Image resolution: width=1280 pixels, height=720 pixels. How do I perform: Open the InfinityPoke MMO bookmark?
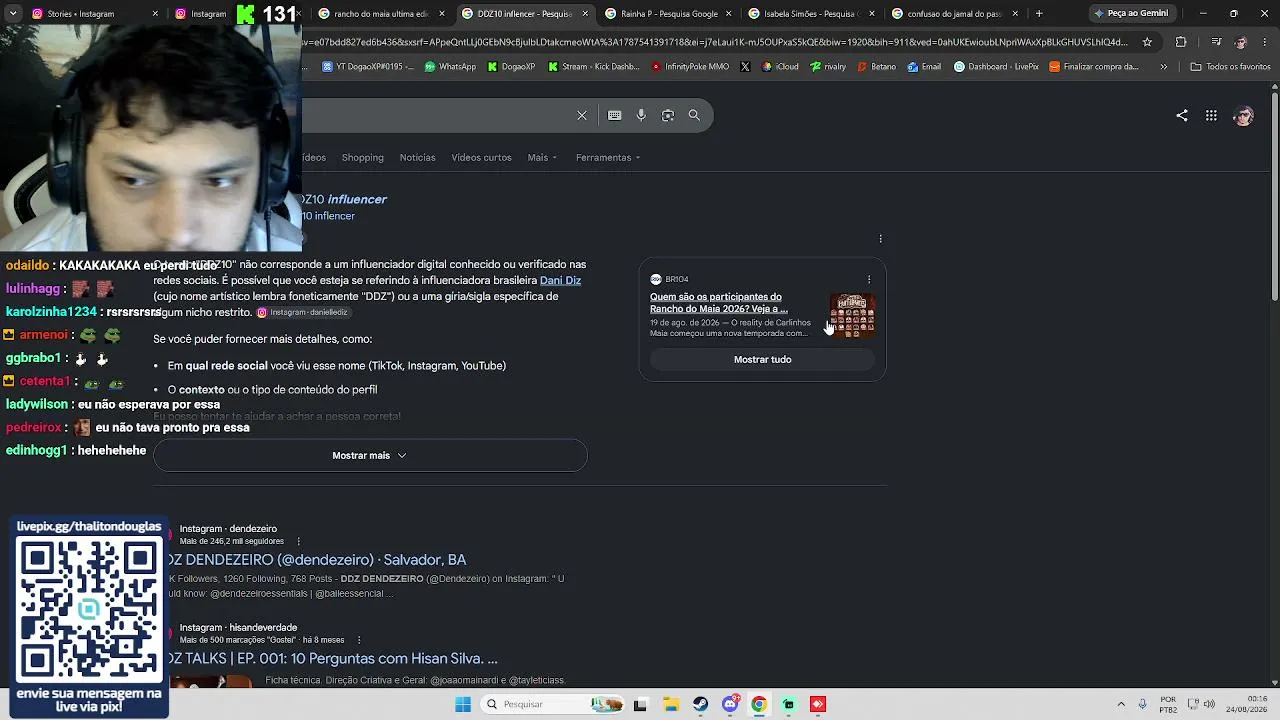click(690, 67)
